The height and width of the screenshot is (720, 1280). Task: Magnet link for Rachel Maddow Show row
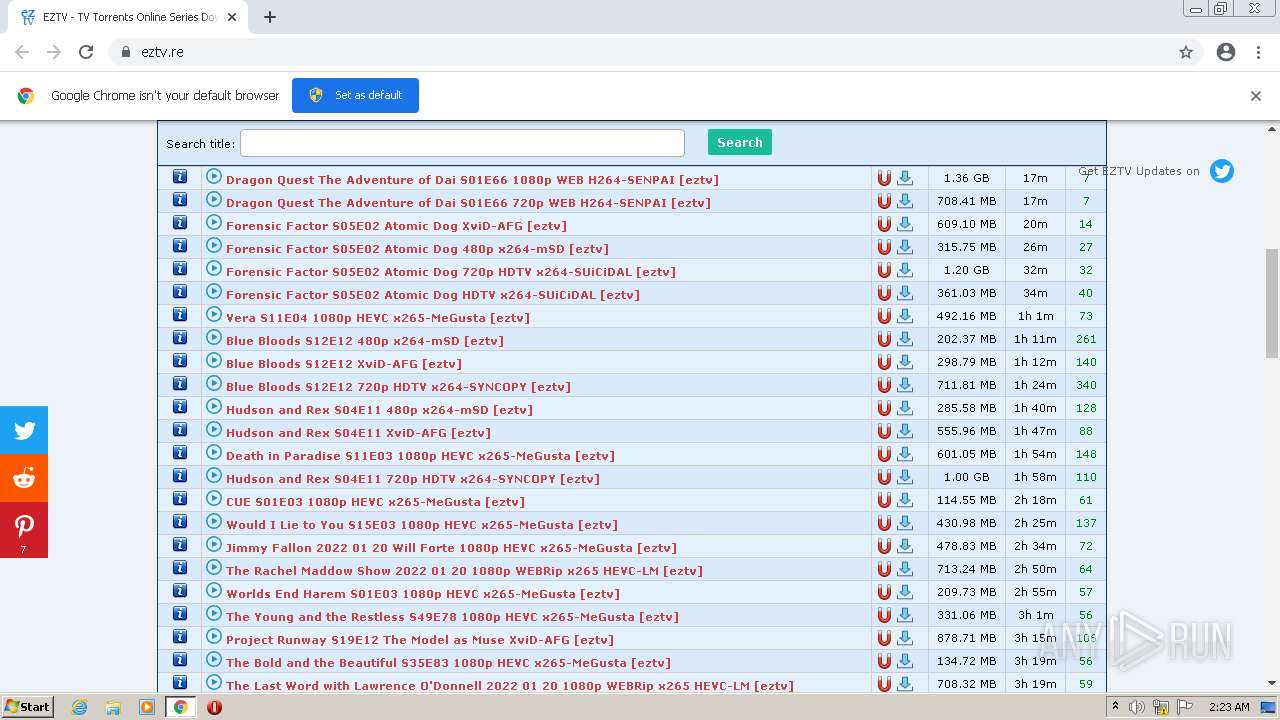pyautogui.click(x=884, y=569)
